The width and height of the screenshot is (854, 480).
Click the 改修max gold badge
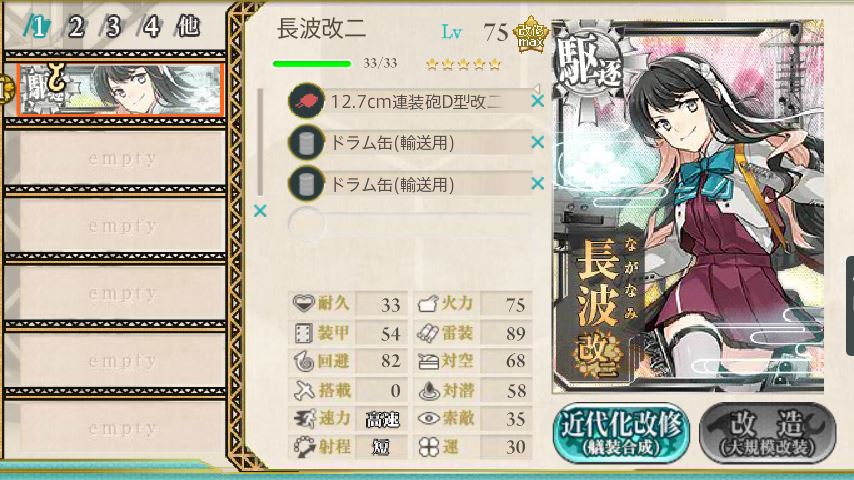[x=531, y=35]
